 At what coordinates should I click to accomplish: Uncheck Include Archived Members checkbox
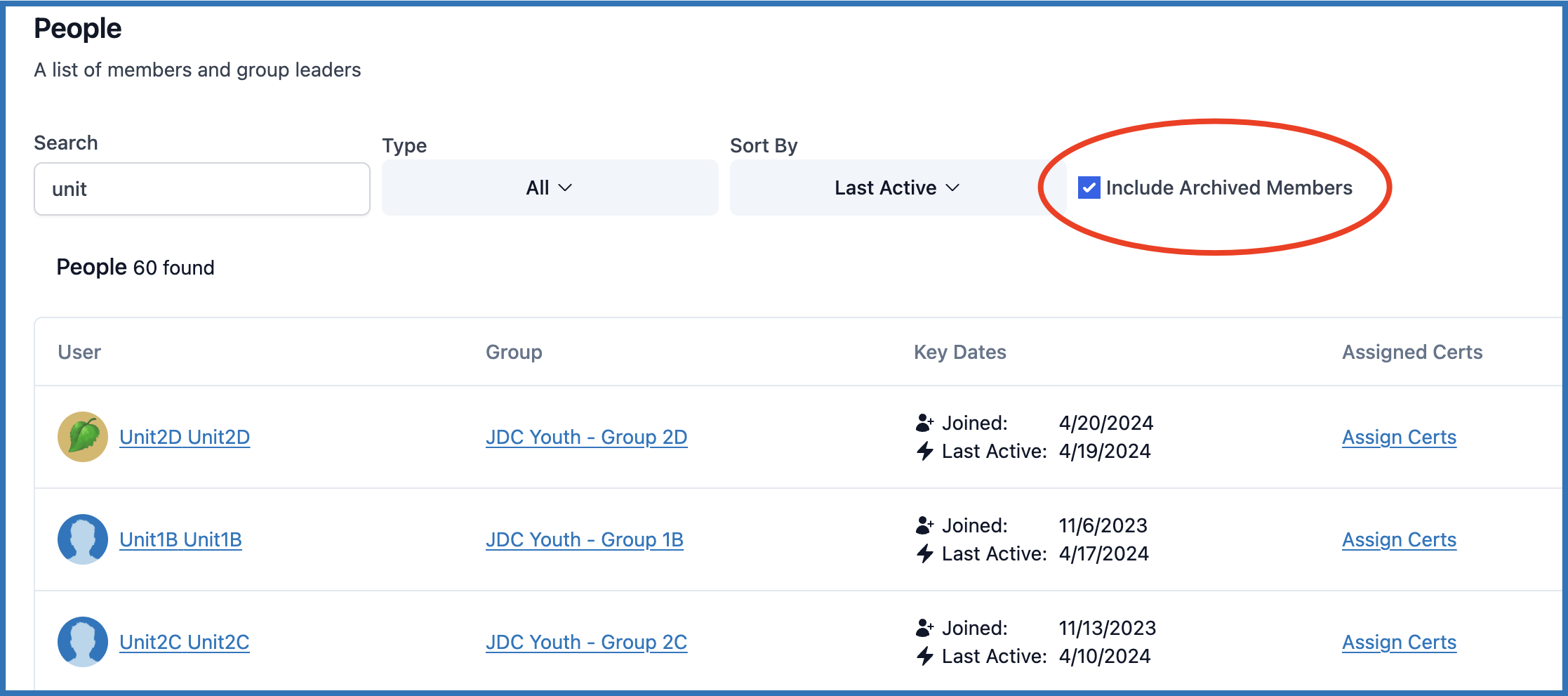point(1089,188)
